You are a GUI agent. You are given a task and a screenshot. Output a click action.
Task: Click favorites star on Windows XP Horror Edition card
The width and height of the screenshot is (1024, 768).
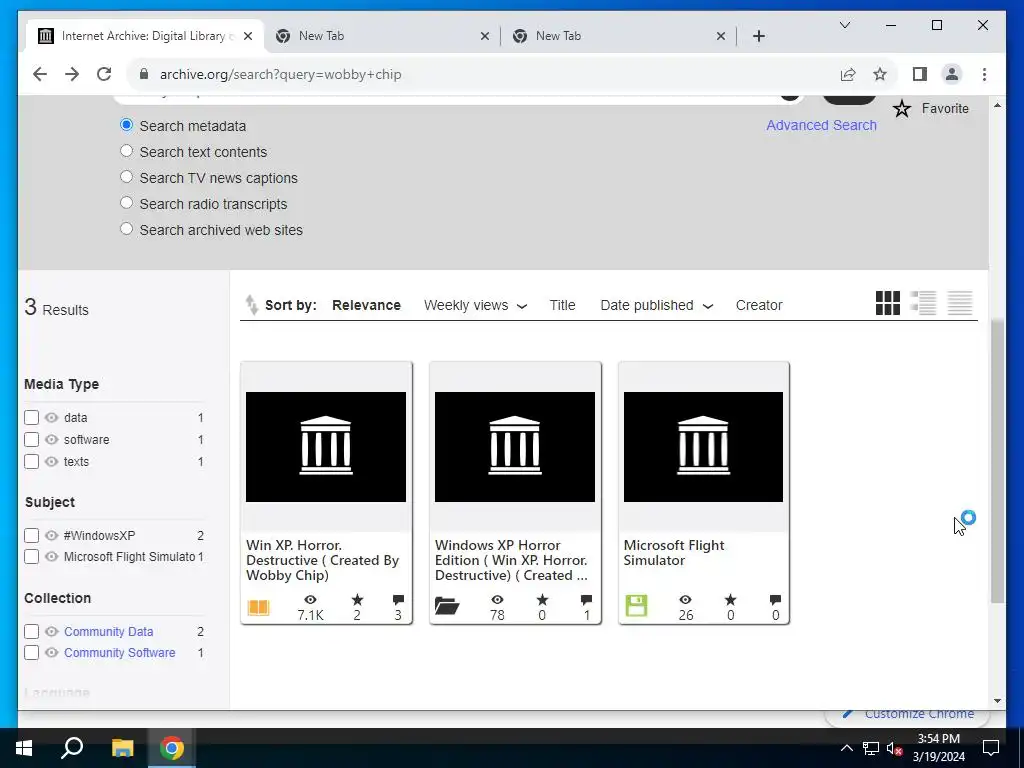[542, 600]
